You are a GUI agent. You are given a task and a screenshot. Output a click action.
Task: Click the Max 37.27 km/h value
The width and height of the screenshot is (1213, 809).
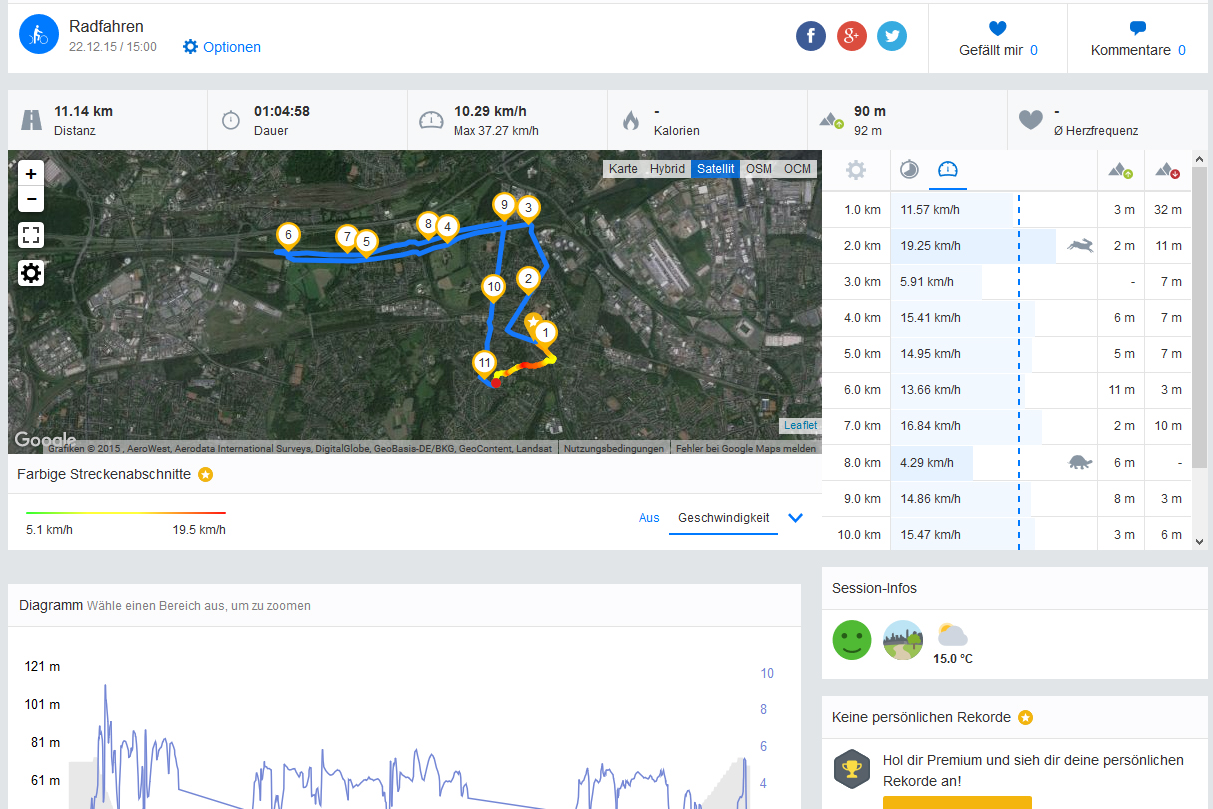pyautogui.click(x=496, y=130)
